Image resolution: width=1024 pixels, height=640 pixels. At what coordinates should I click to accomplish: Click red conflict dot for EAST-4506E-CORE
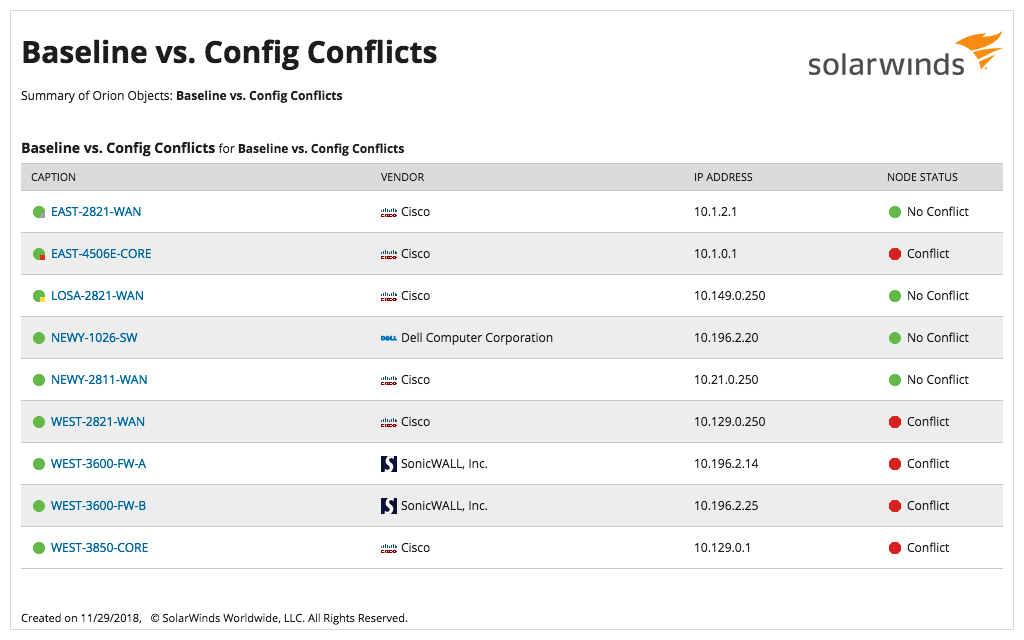[895, 254]
